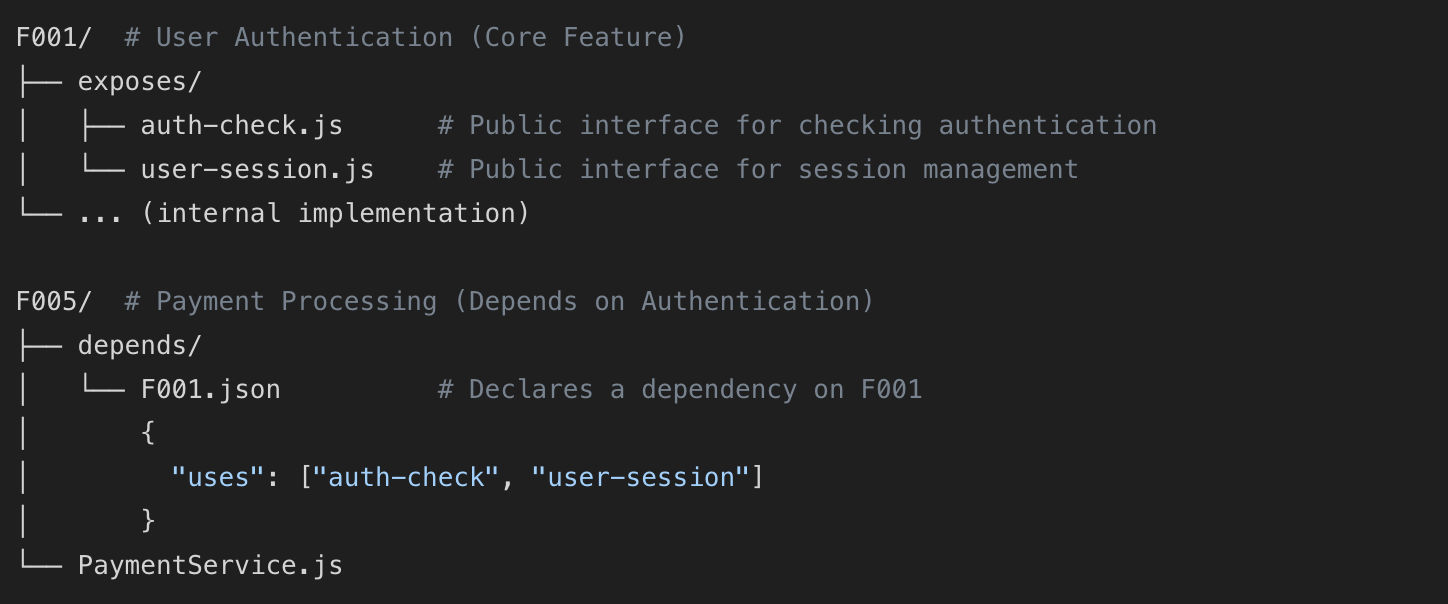Click the comment about checking authentication
Viewport: 1448px width, 604px height.
797,125
